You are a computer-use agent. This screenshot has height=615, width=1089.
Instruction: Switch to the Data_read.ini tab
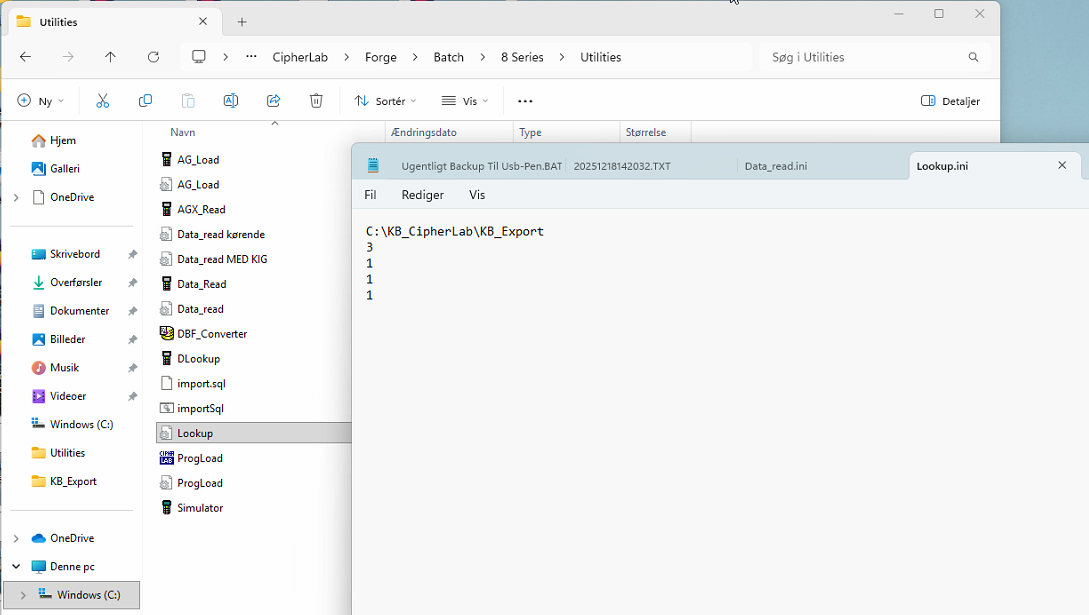(x=775, y=166)
